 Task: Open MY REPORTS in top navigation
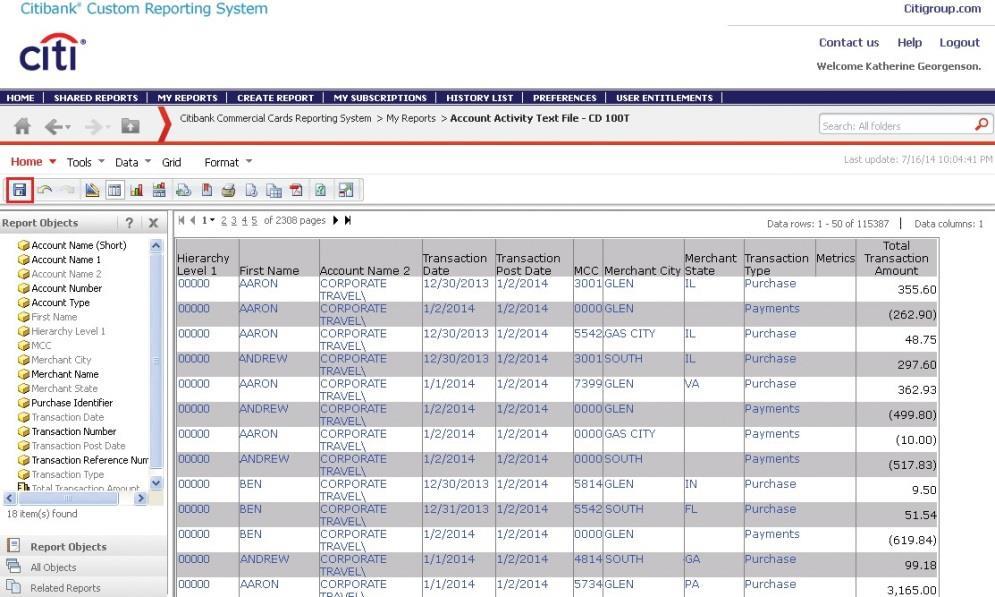(x=187, y=98)
